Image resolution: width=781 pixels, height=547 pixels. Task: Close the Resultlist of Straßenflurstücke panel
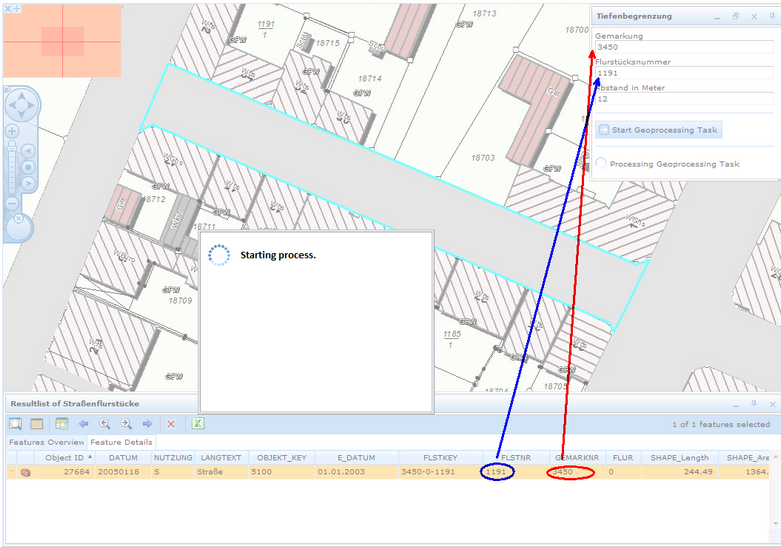(x=772, y=404)
